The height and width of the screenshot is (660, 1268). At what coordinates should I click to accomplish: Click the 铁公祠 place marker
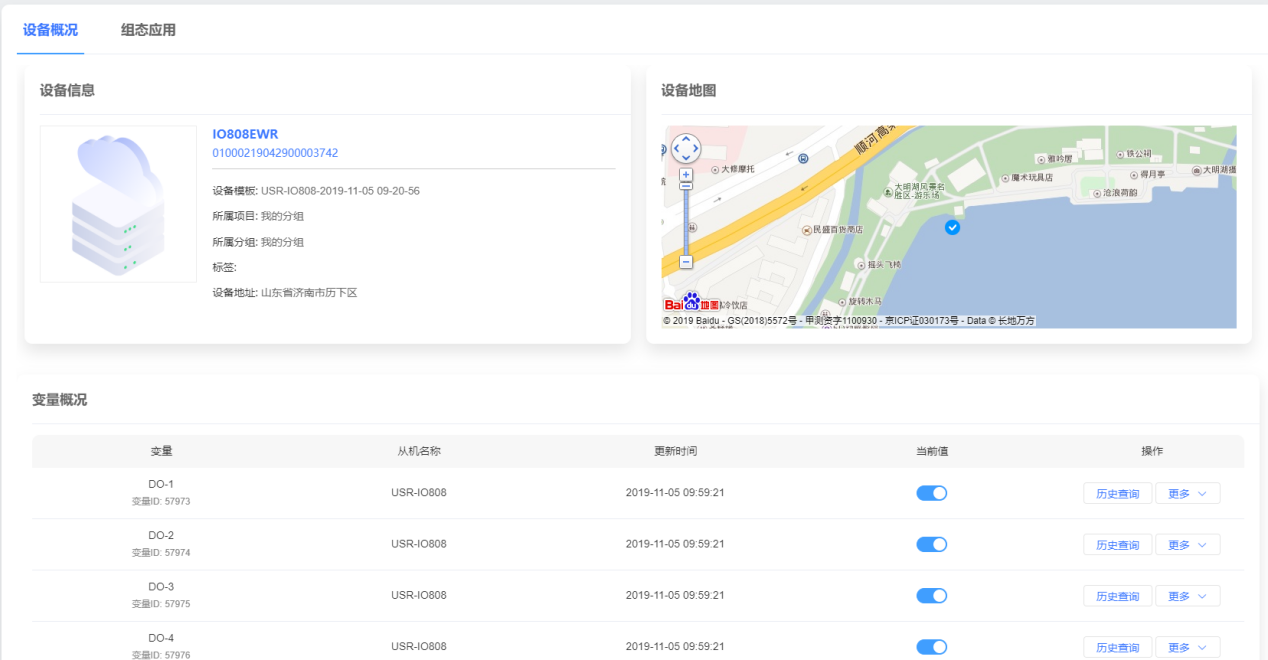(x=1120, y=154)
